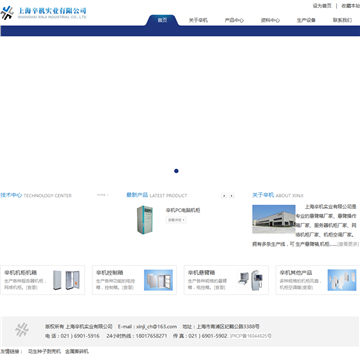Click the MORE link beside Technology Center
This screenshot has width=360, height=360.
(x=103, y=195)
